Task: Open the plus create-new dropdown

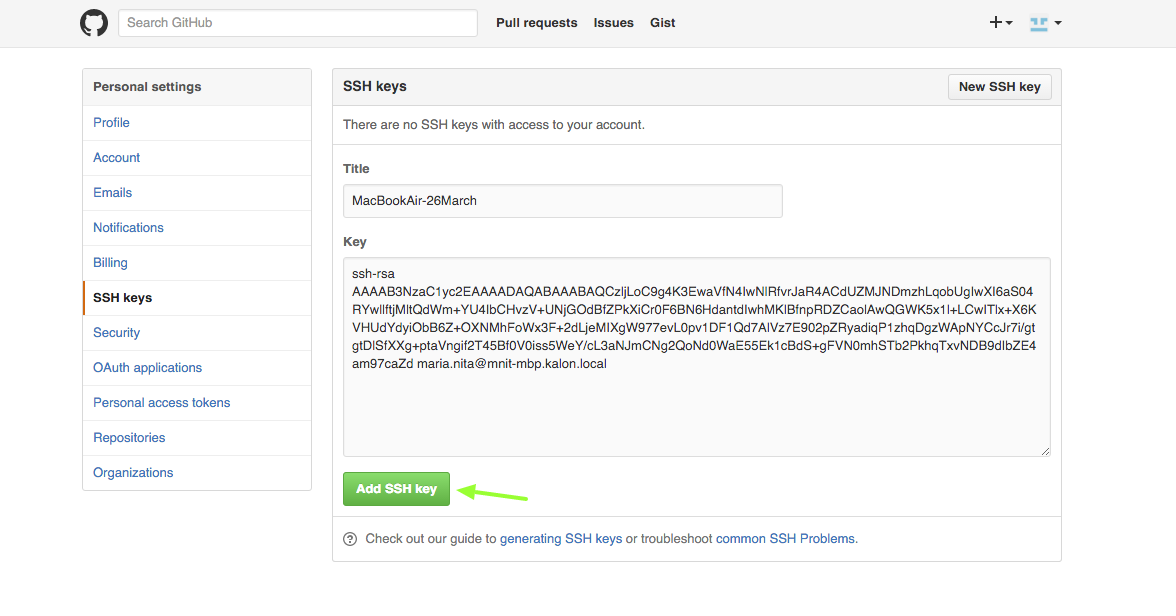Action: pos(1000,23)
